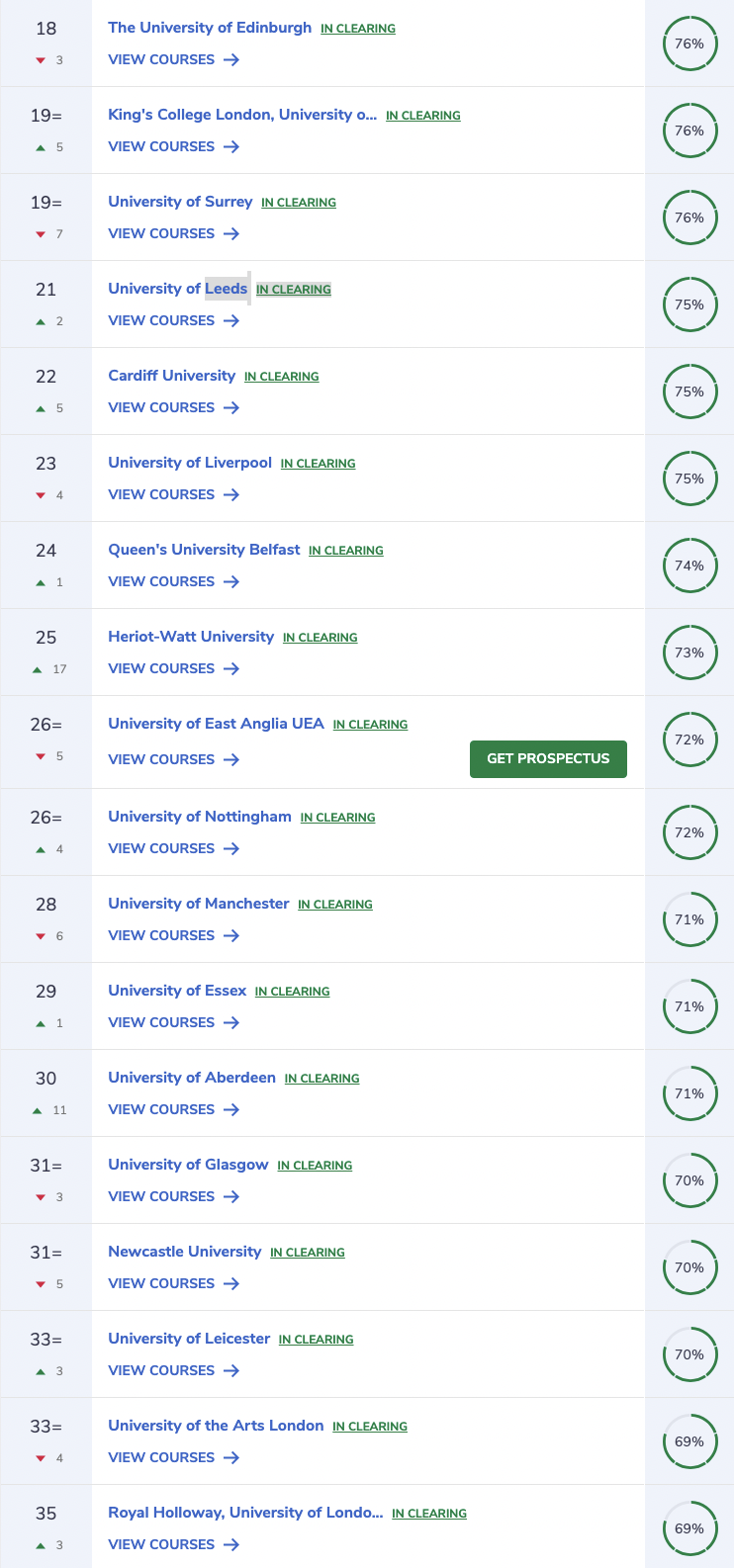
Task: Open University of Surrey link
Action: pyautogui.click(x=180, y=202)
